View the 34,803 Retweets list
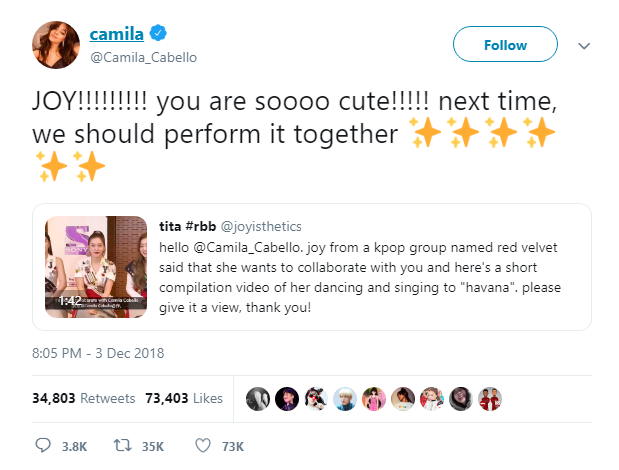Viewport: 619px width, 470px height. (83, 398)
